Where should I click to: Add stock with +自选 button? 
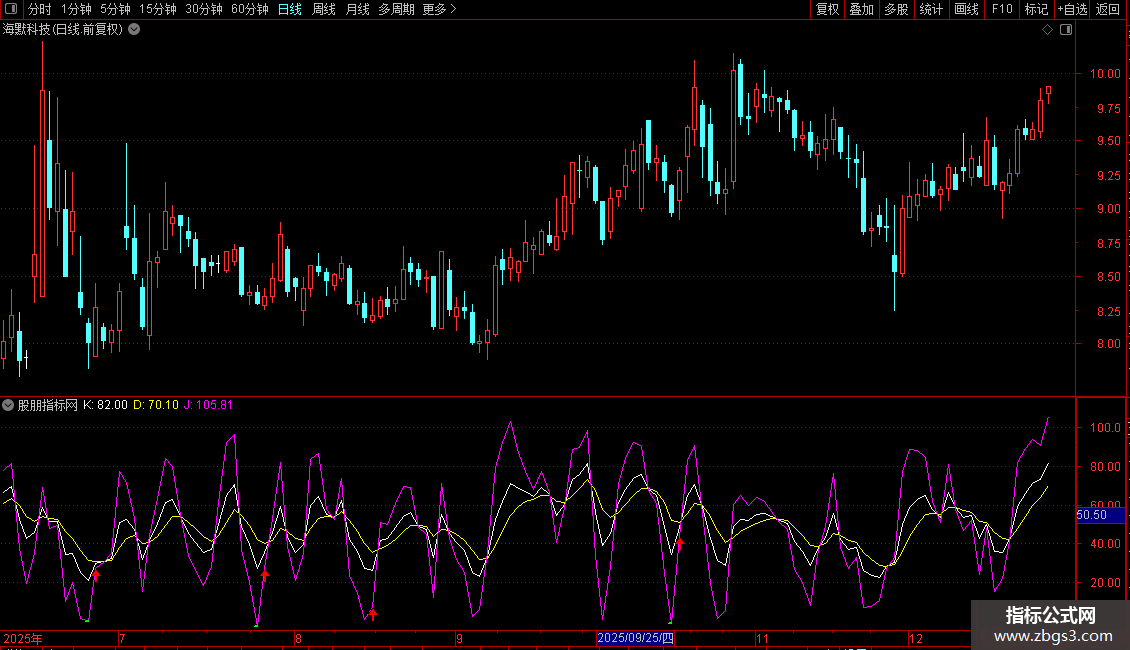point(1072,10)
